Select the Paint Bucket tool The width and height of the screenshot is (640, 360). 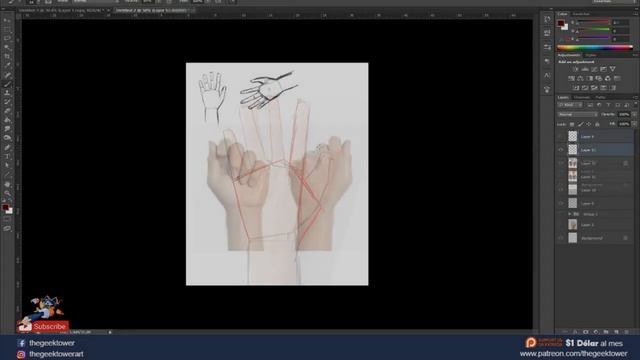pyautogui.click(x=7, y=120)
